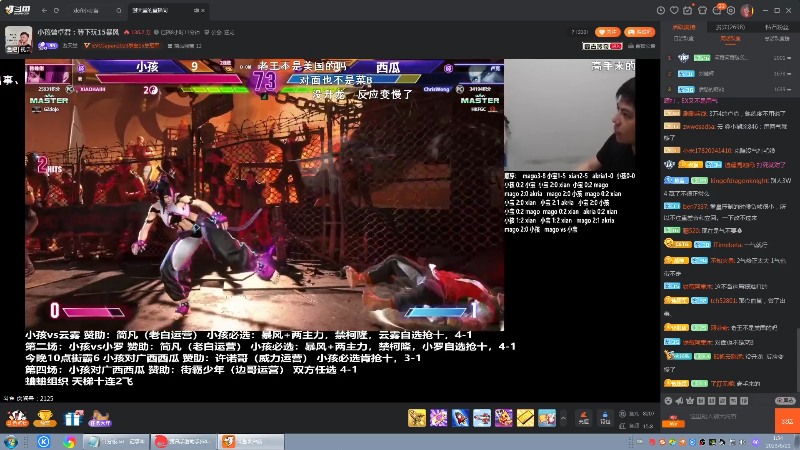This screenshot has width=800, height=450.
Task: Click the orange follow button with heart
Action: [608, 32]
